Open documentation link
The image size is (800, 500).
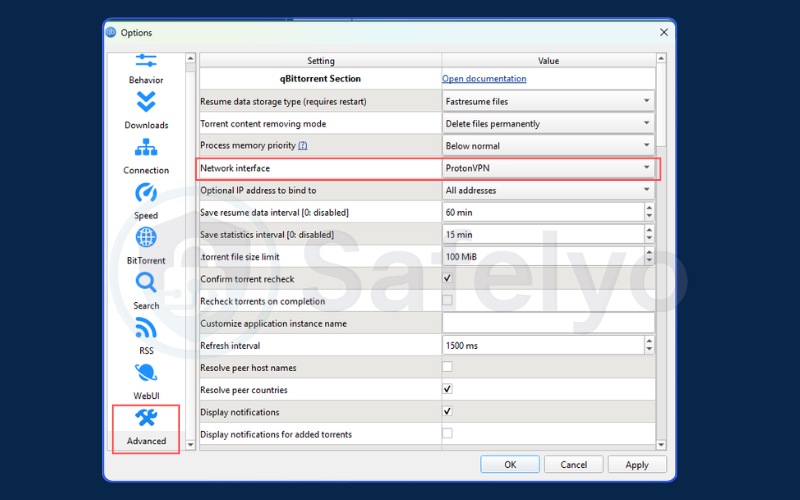[484, 79]
